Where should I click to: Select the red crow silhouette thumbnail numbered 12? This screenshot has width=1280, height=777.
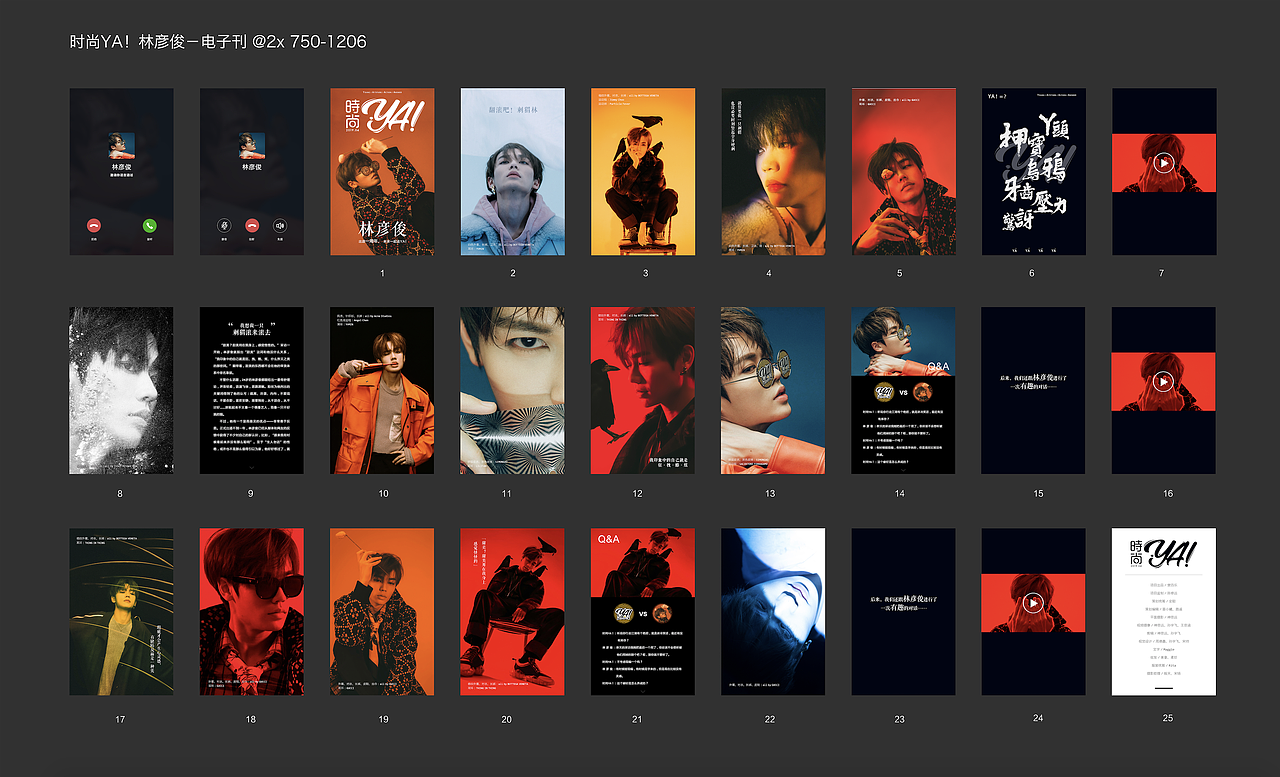(643, 390)
